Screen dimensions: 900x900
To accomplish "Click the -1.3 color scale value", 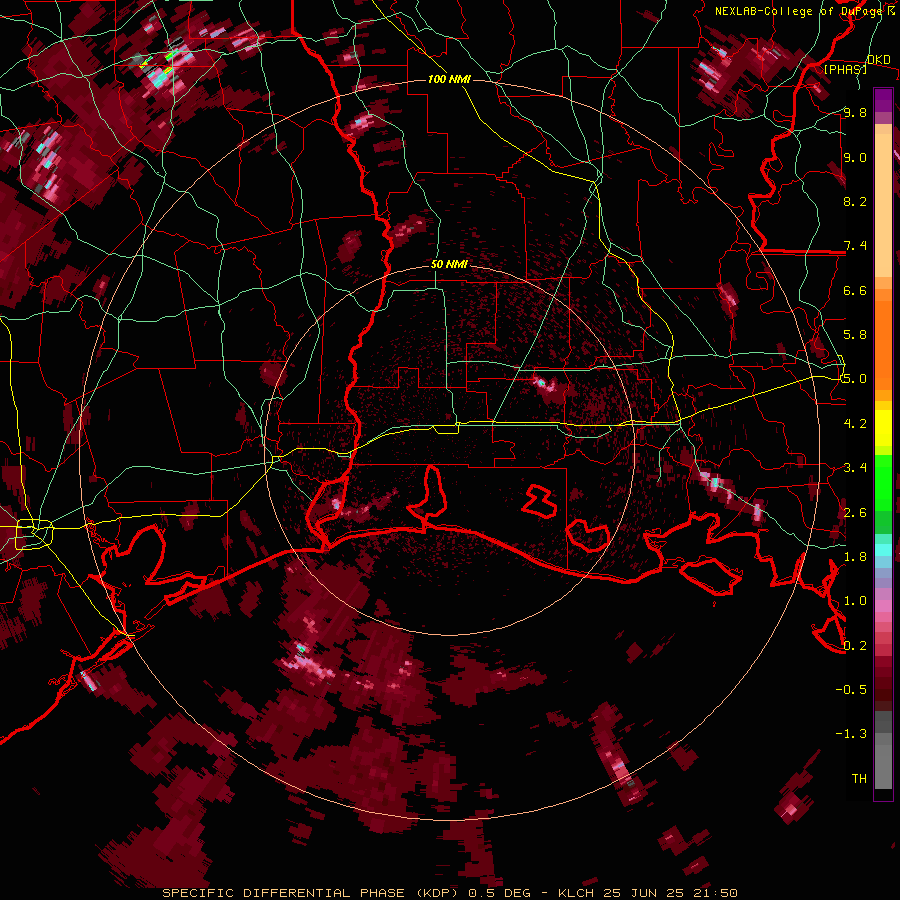I will tap(851, 734).
